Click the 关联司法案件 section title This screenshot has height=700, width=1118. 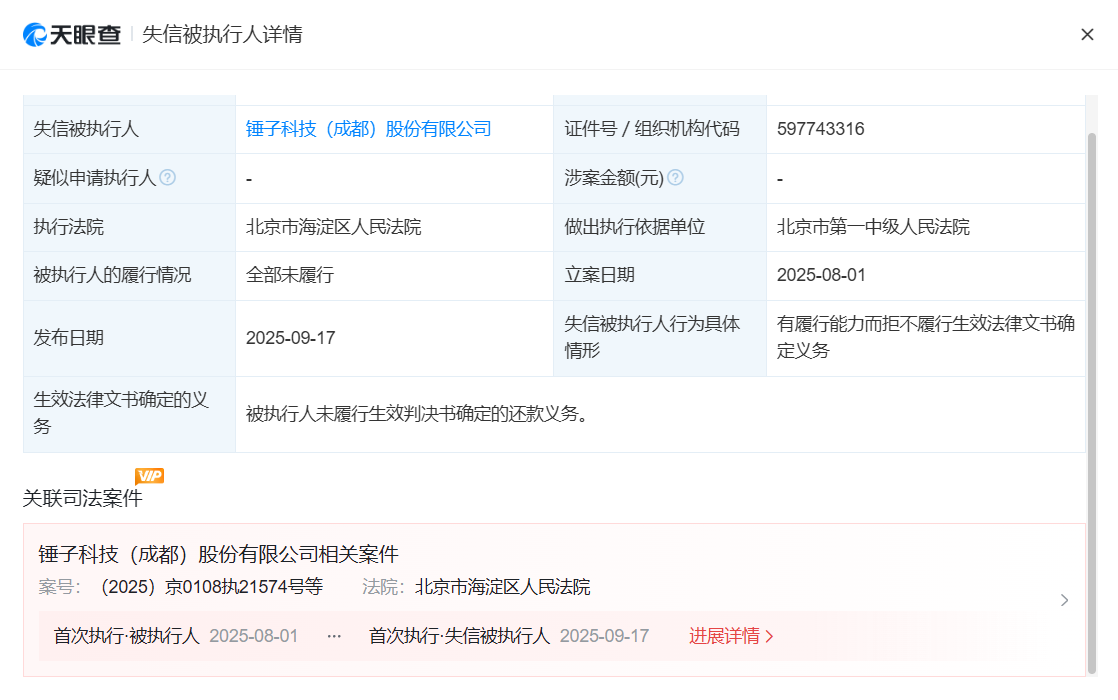(83, 498)
